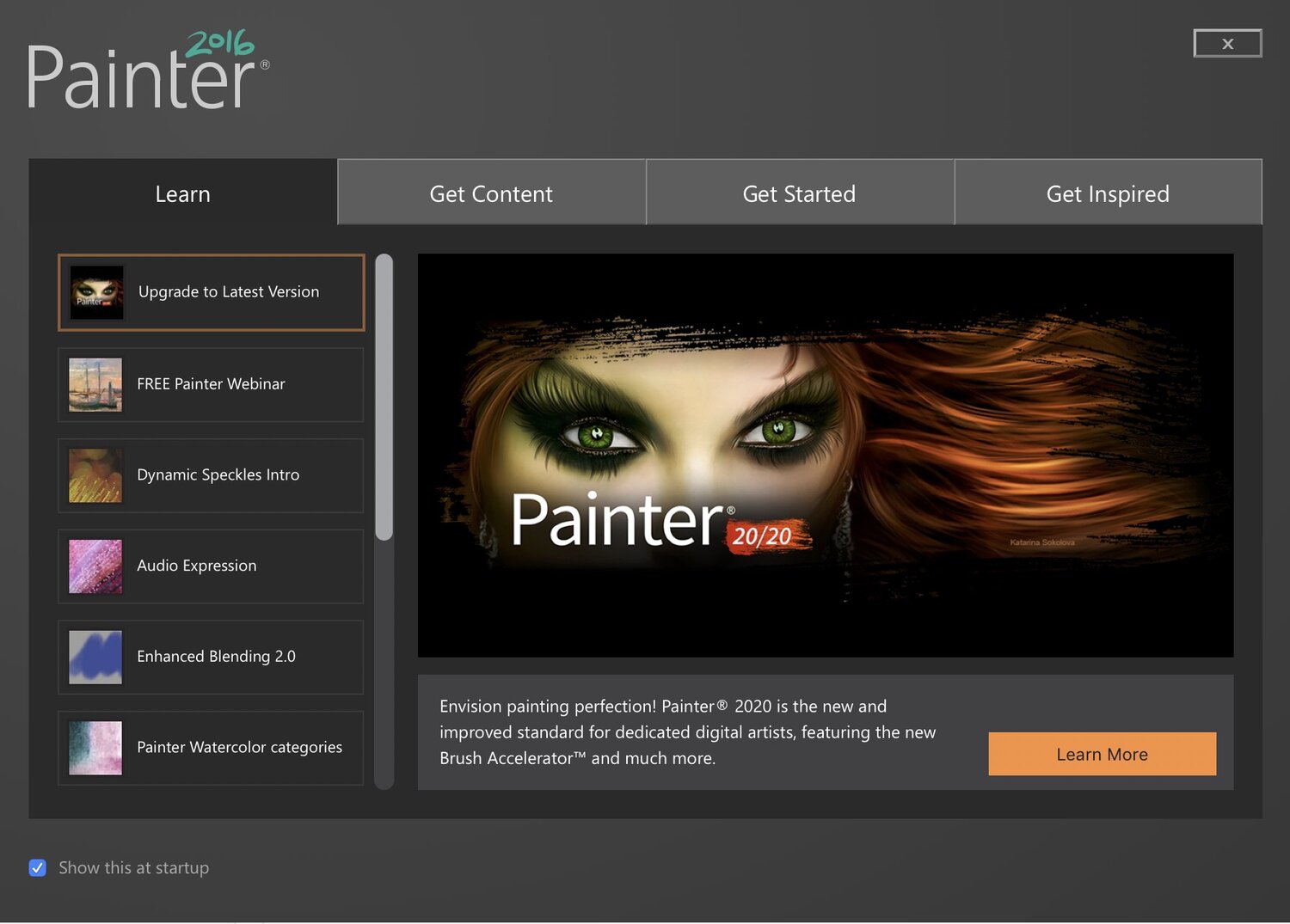Open the Painter 2016 logo
Viewport: 1290px width, 924px height.
(x=148, y=70)
